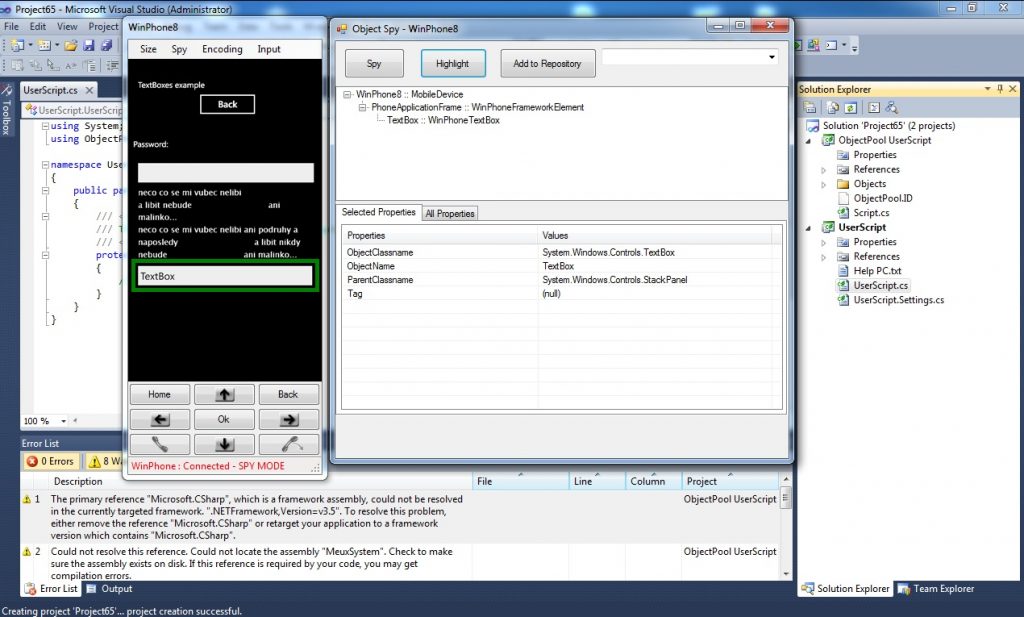Viewport: 1024px width, 617px height.
Task: Open the Edit menu
Action: 38,27
